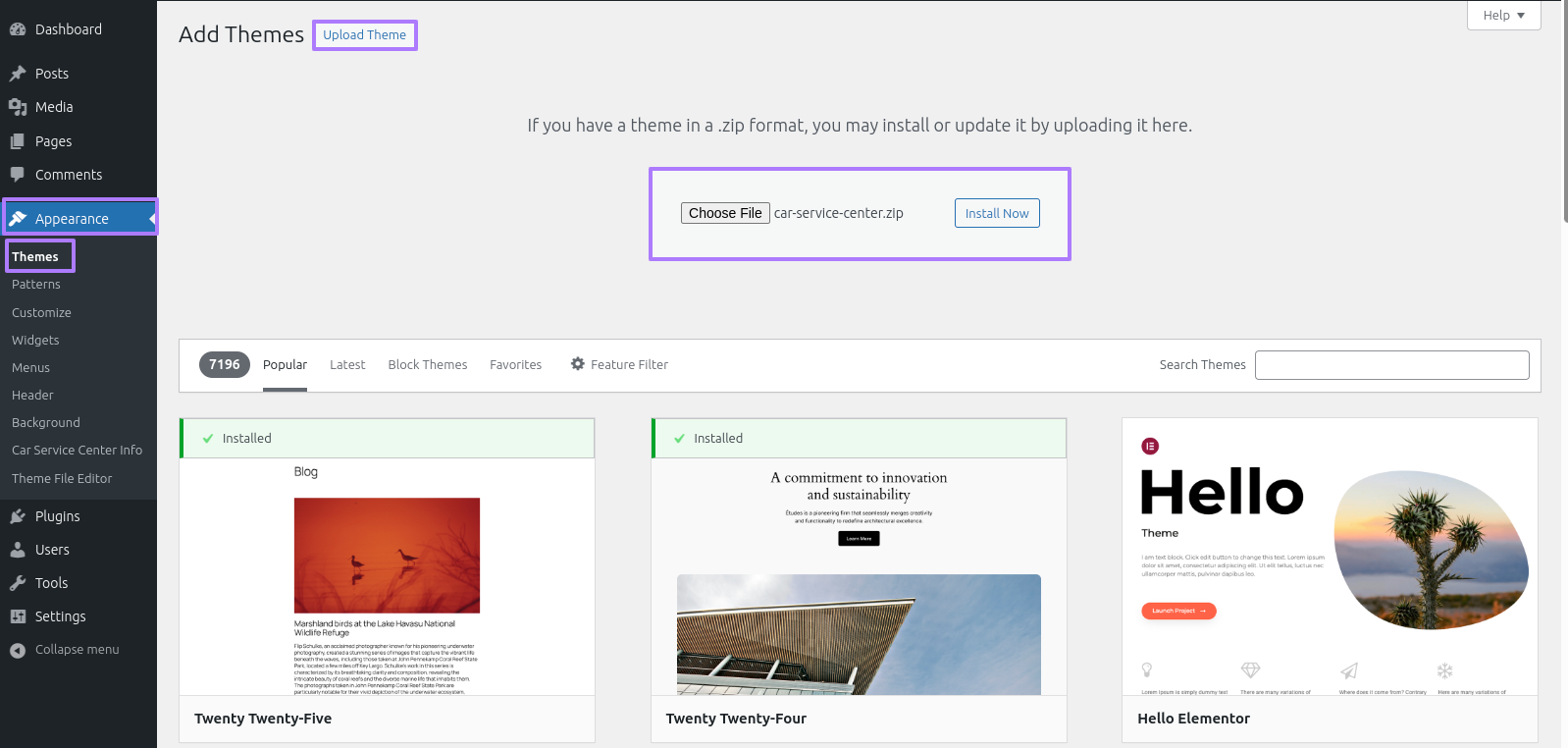
Task: Click the Feature Filter gear icon
Action: [578, 363]
